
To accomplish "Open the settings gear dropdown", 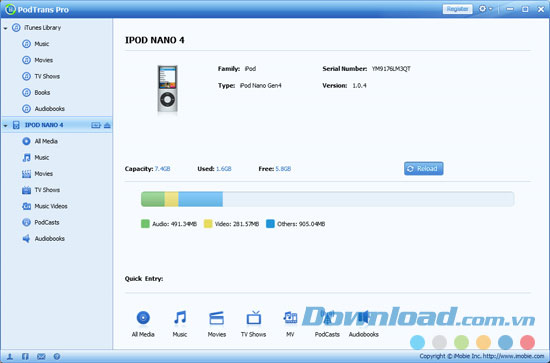I will click(x=485, y=9).
